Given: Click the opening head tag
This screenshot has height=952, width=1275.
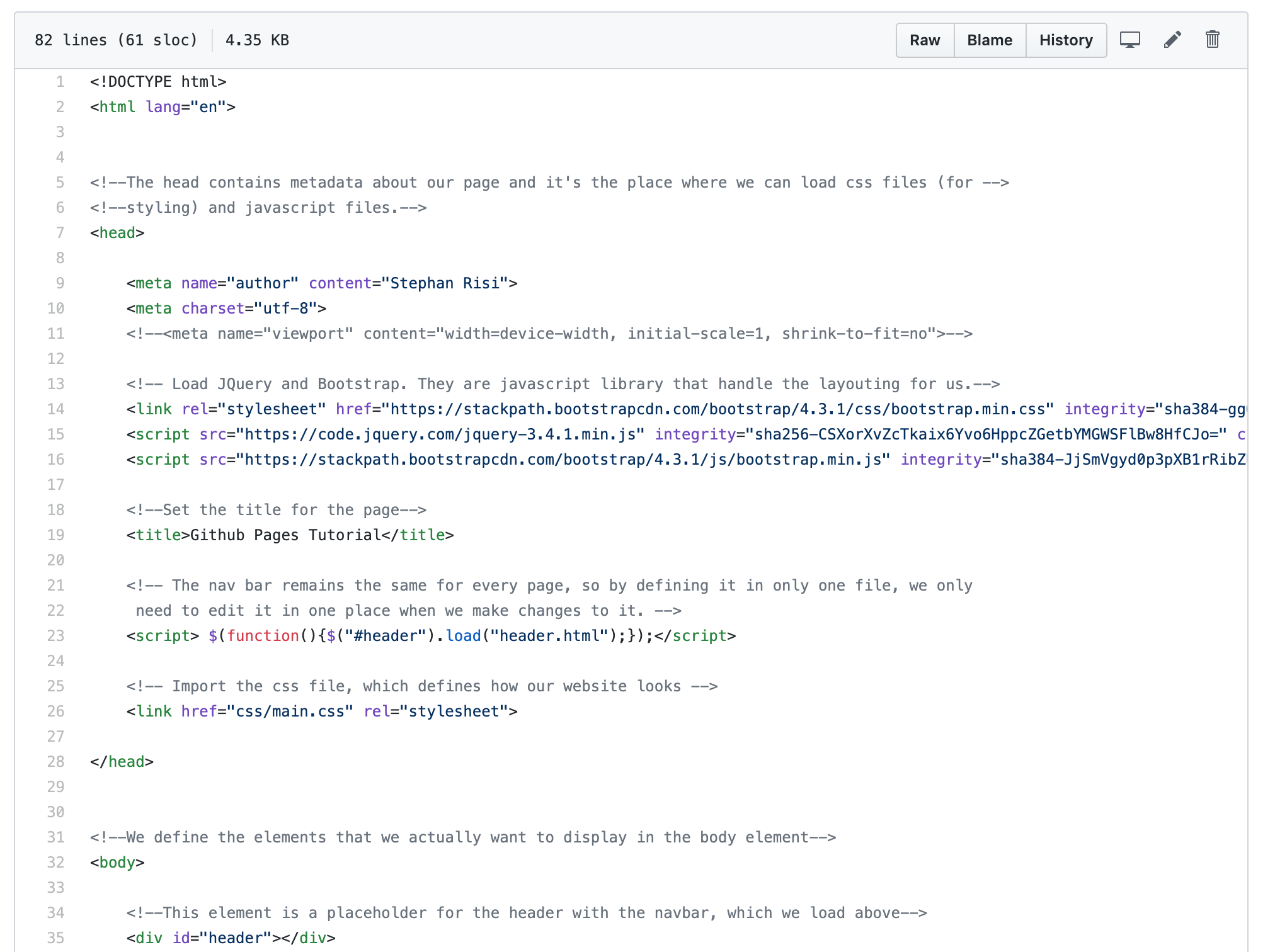Looking at the screenshot, I should [117, 233].
